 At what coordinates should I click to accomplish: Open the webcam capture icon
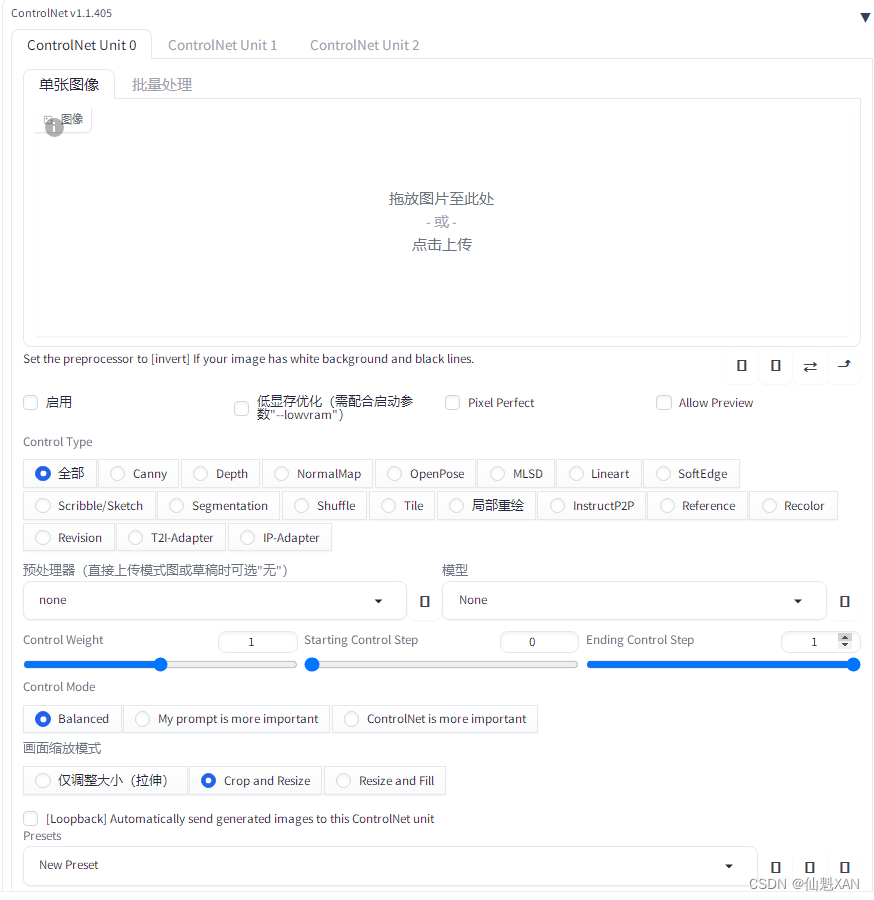[741, 366]
